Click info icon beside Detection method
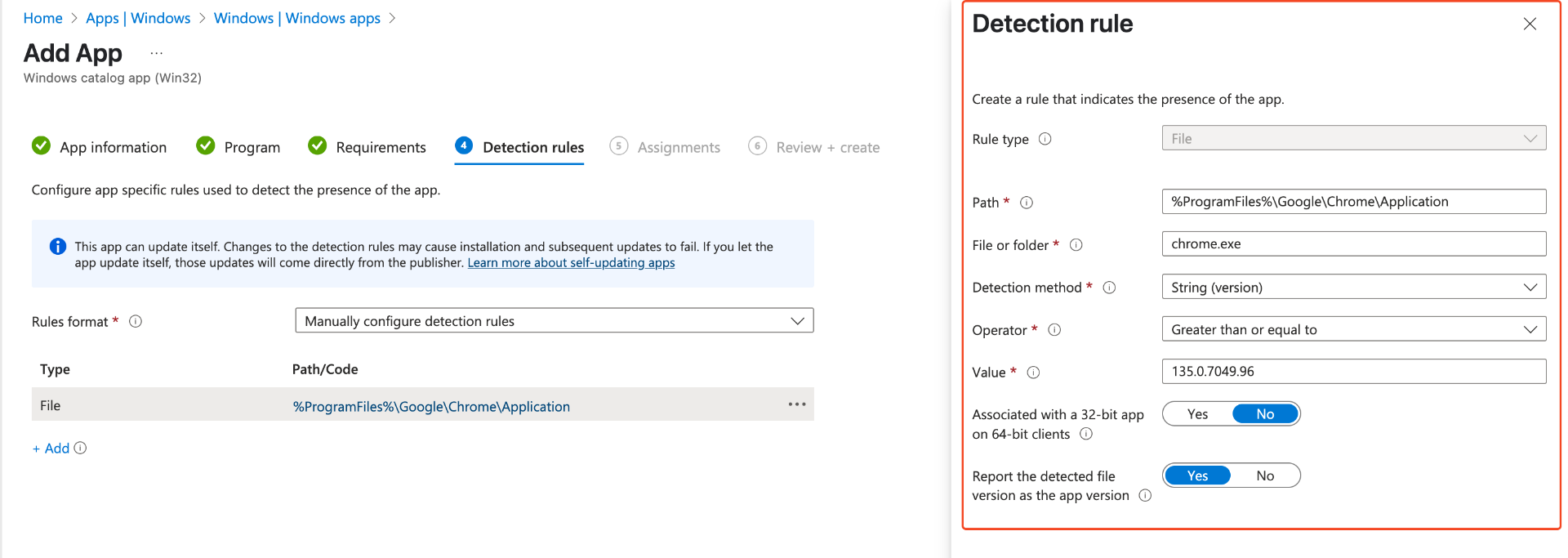This screenshot has width=1568, height=558. click(x=1109, y=288)
